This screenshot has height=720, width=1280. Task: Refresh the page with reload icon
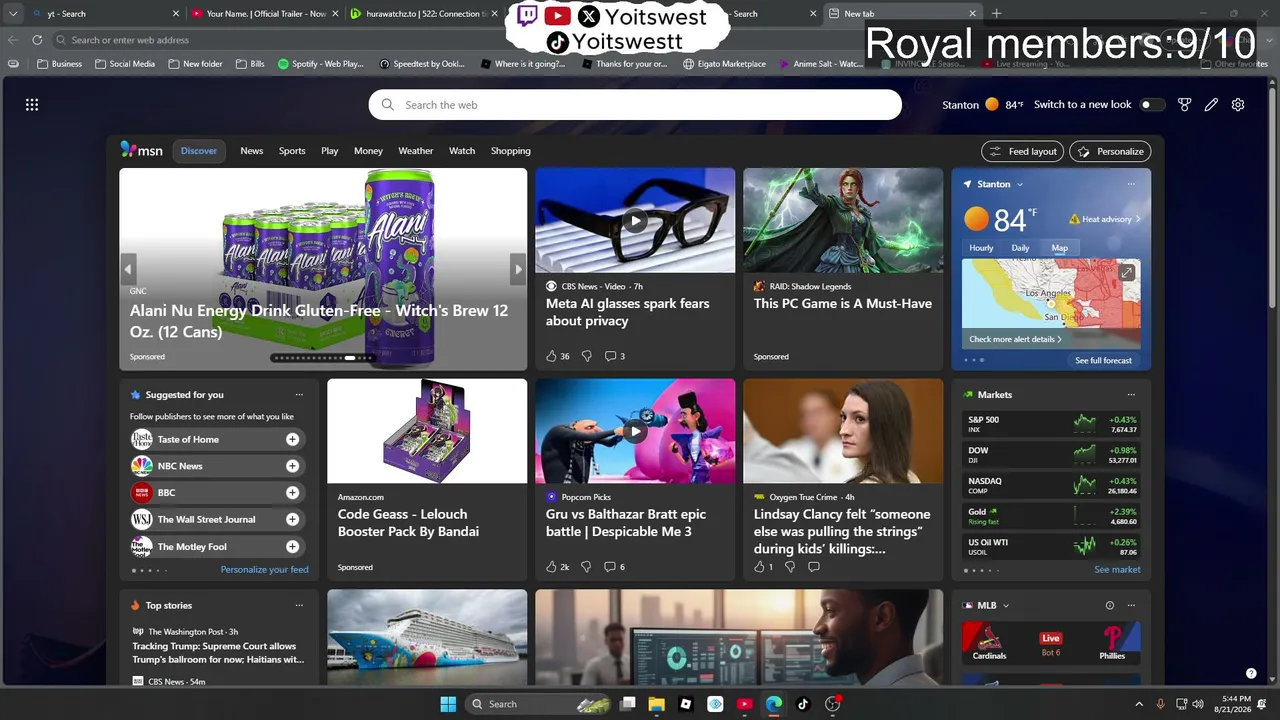[x=37, y=40]
